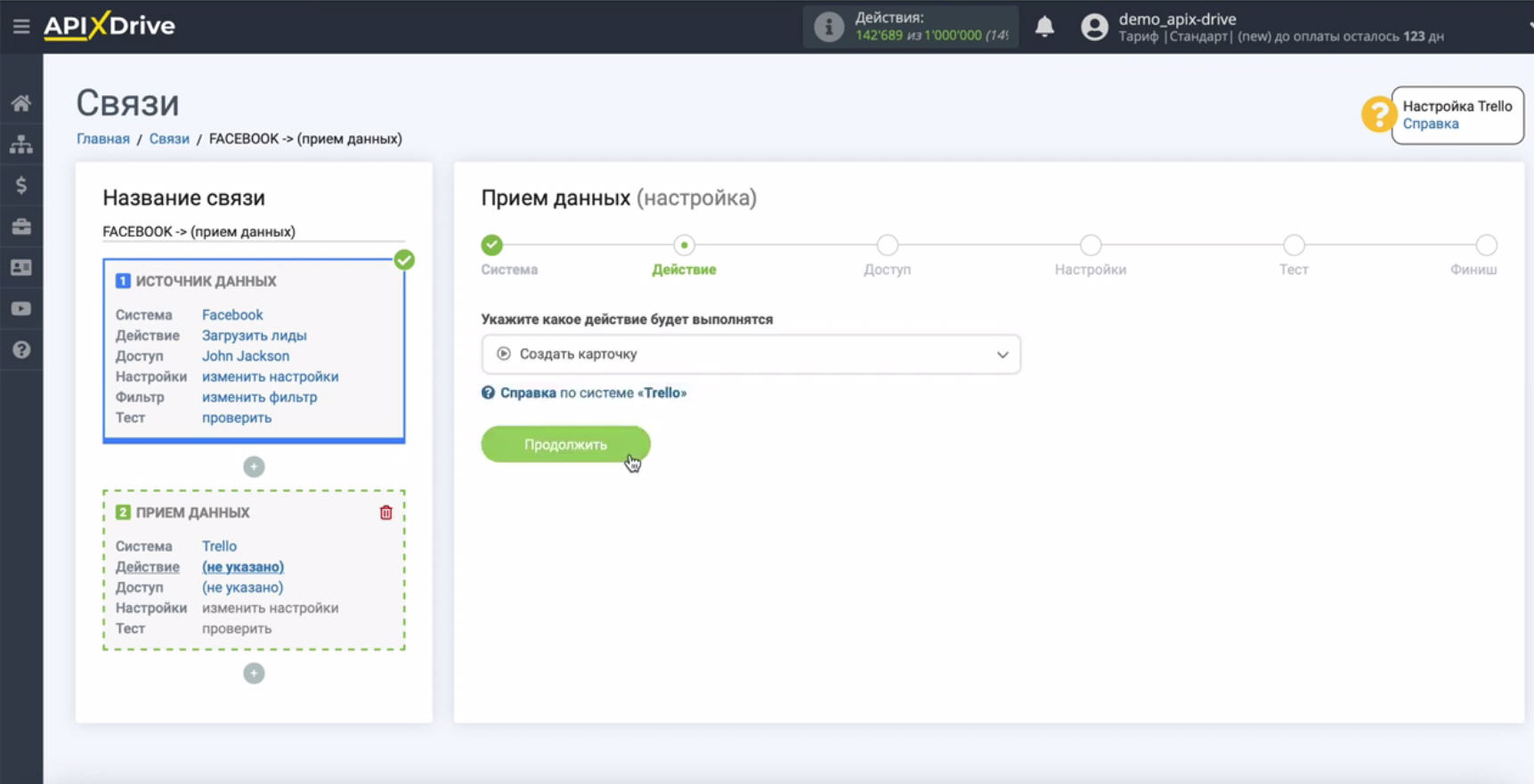Click the ApiX-Drive logo

click(x=110, y=25)
